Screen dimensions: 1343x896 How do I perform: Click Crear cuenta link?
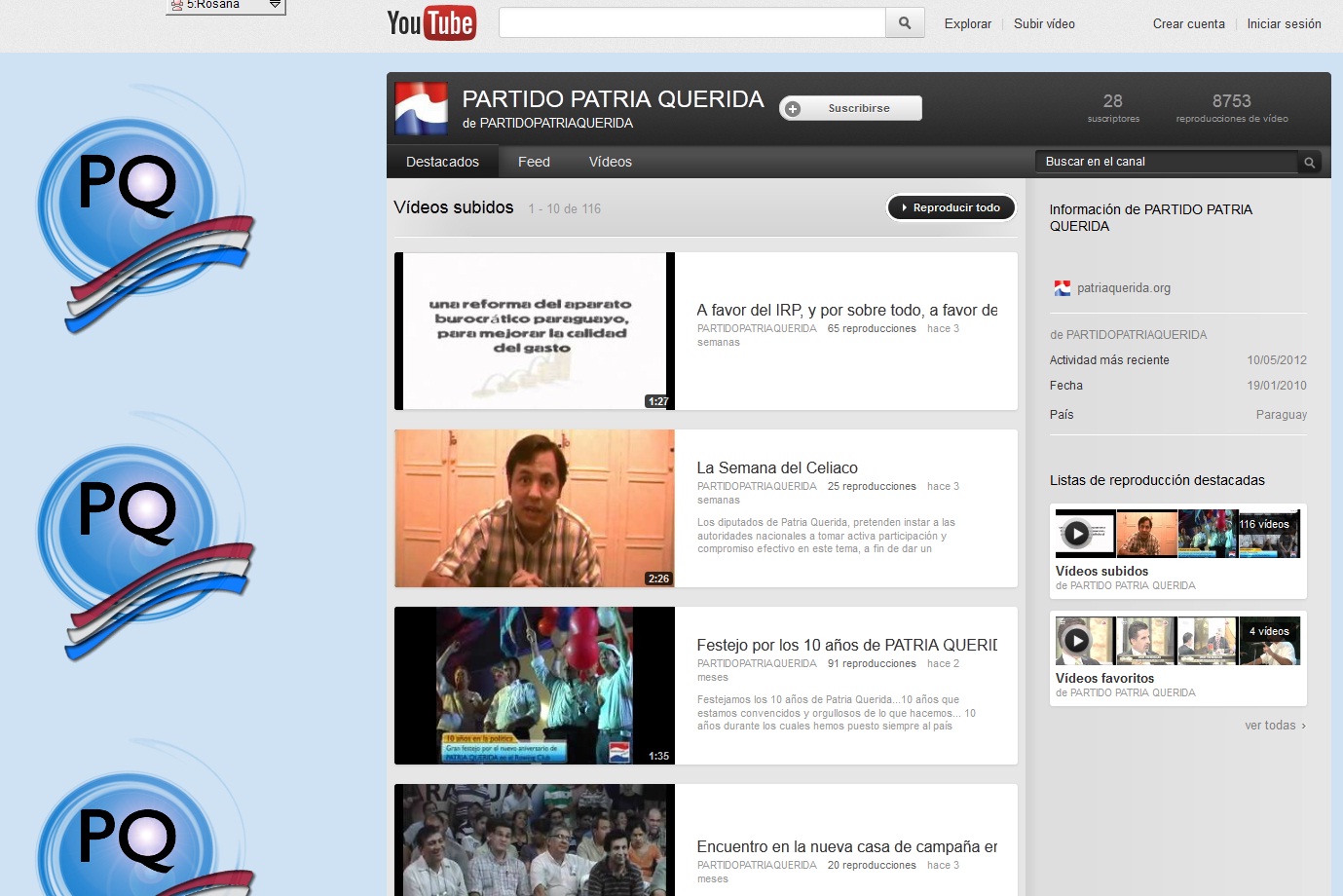pos(1189,24)
